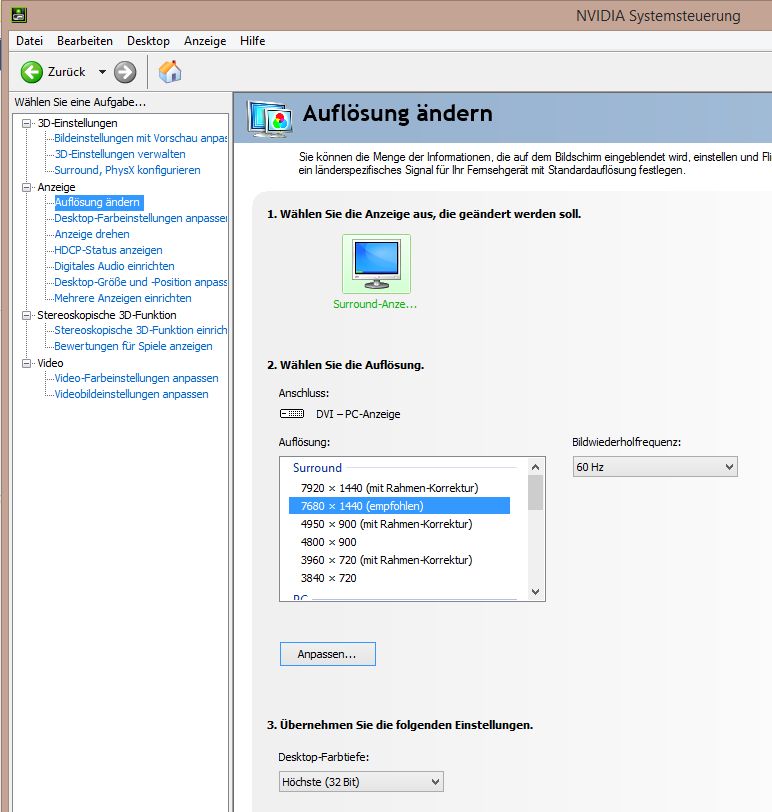Collapse the Video tree node
772x812 pixels.
(x=26, y=363)
